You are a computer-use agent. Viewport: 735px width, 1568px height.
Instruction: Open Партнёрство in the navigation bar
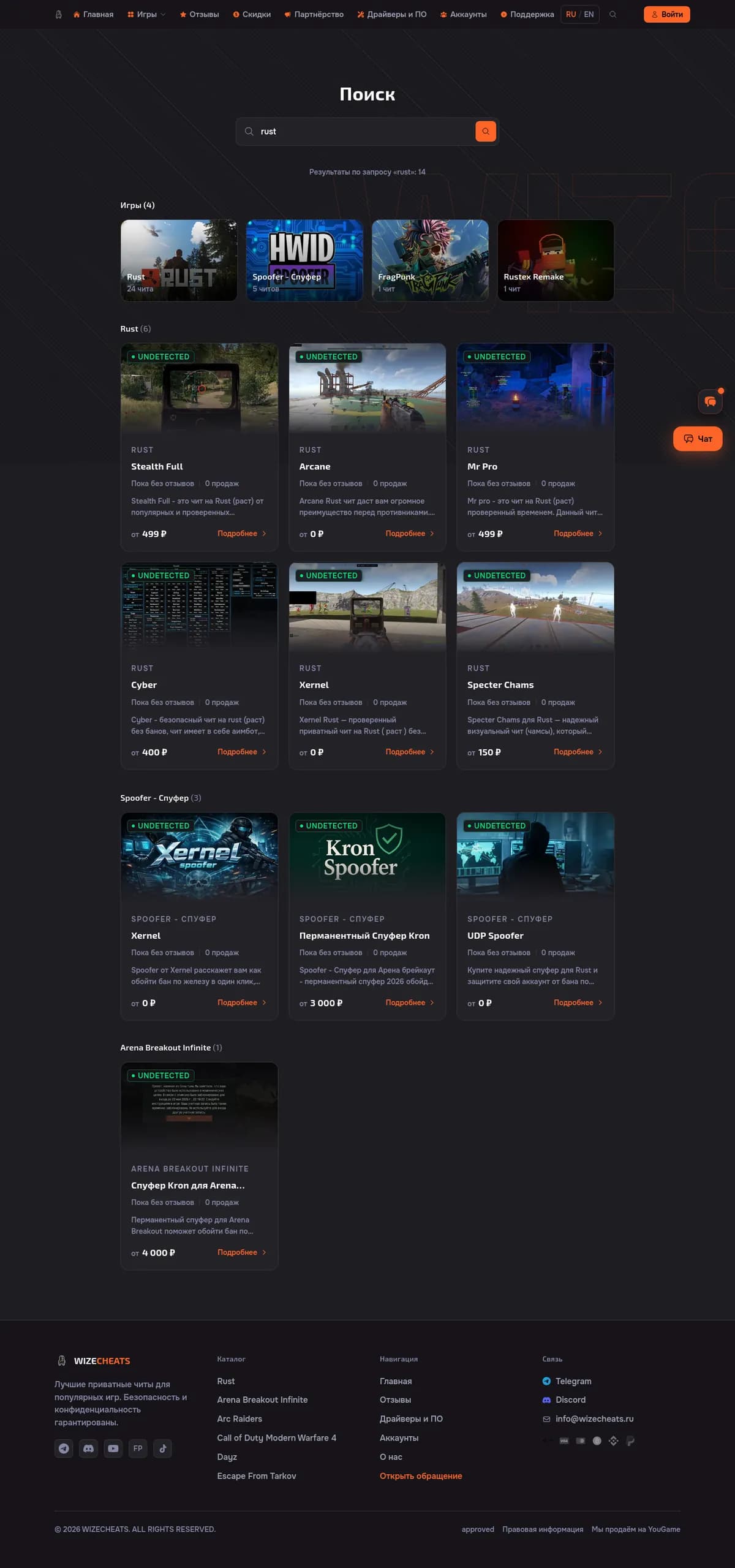click(314, 14)
